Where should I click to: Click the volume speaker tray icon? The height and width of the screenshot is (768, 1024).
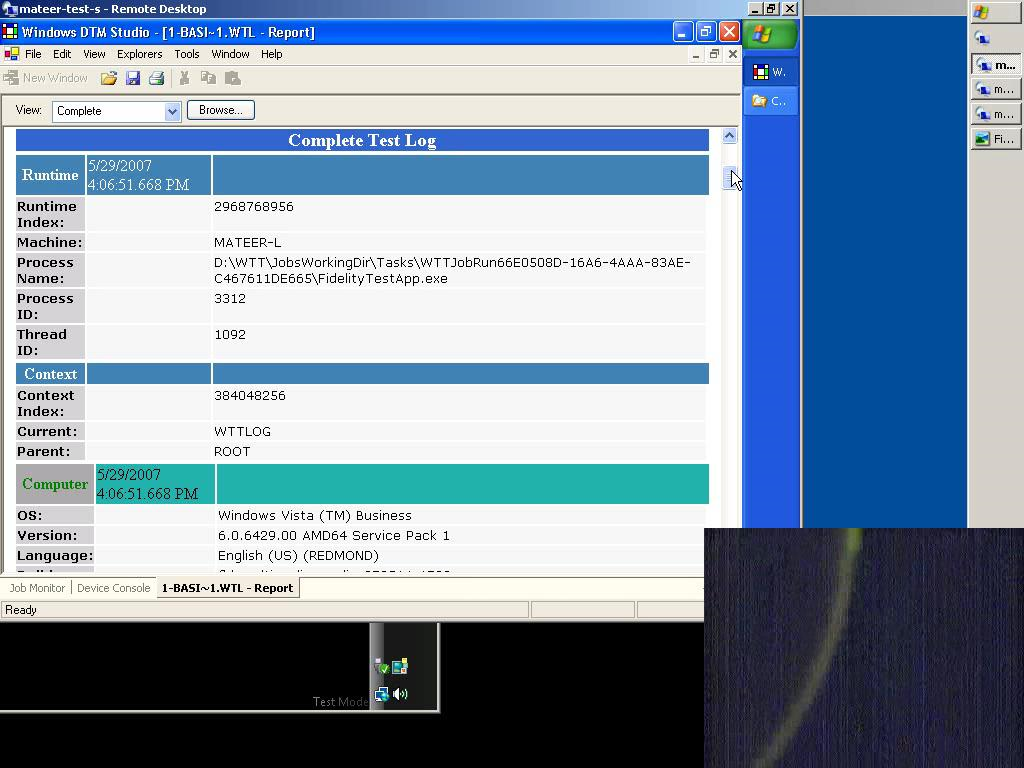tap(400, 693)
